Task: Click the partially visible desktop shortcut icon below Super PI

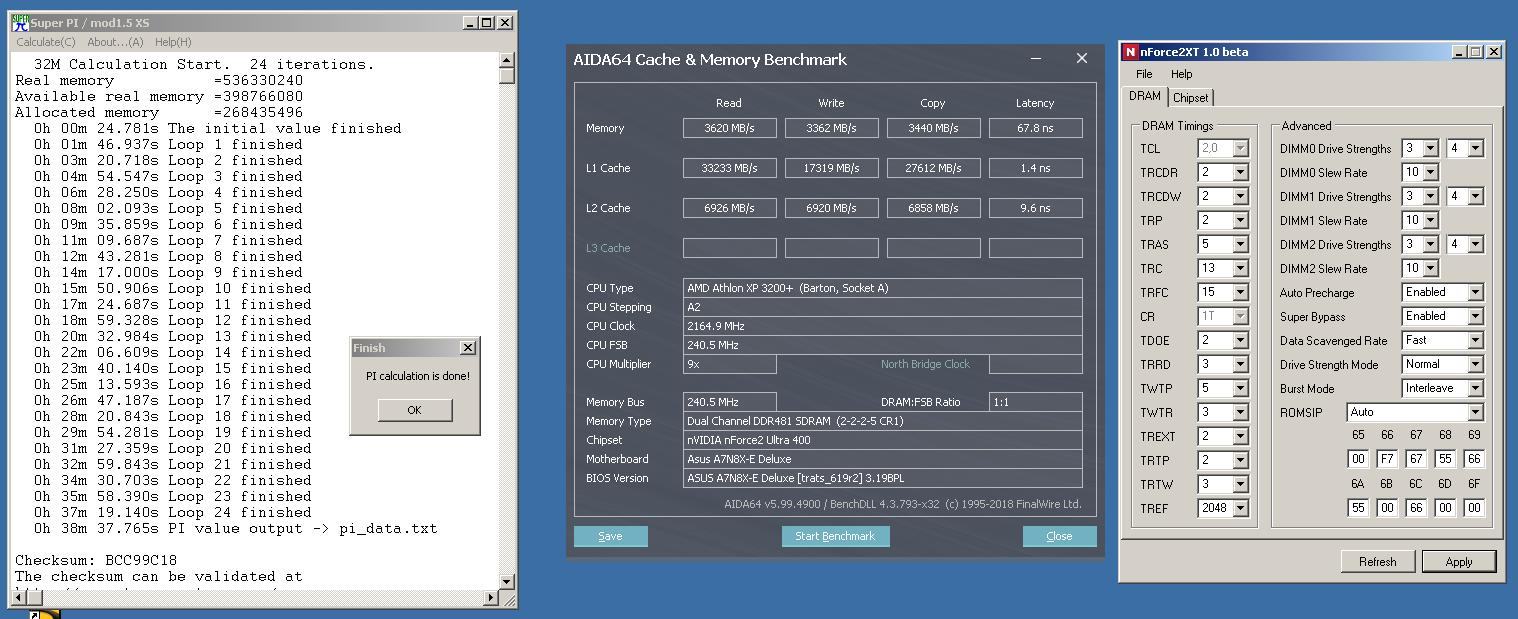Action: click(x=45, y=614)
